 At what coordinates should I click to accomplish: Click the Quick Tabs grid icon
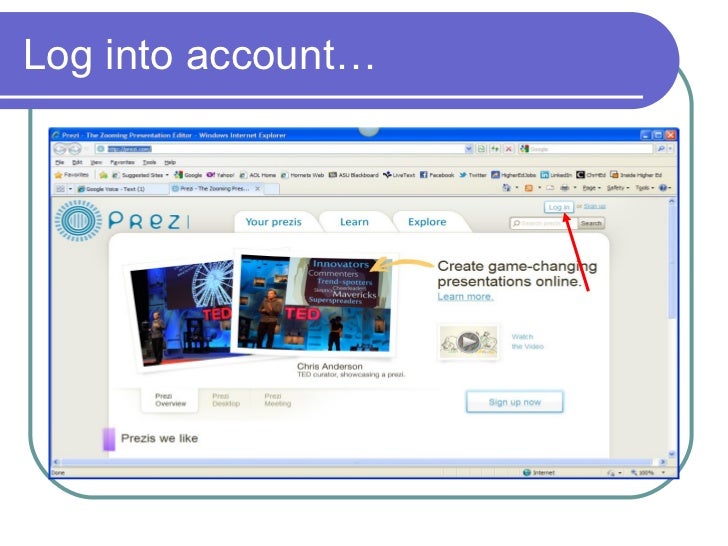(x=60, y=189)
